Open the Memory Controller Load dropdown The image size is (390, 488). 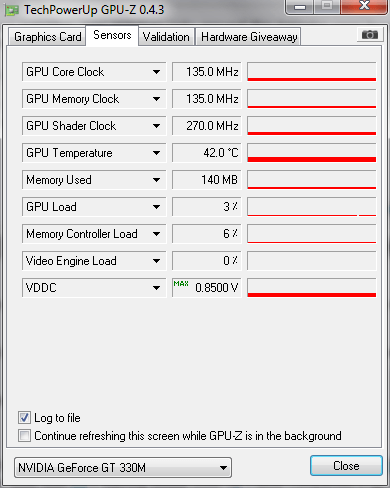pyautogui.click(x=156, y=234)
